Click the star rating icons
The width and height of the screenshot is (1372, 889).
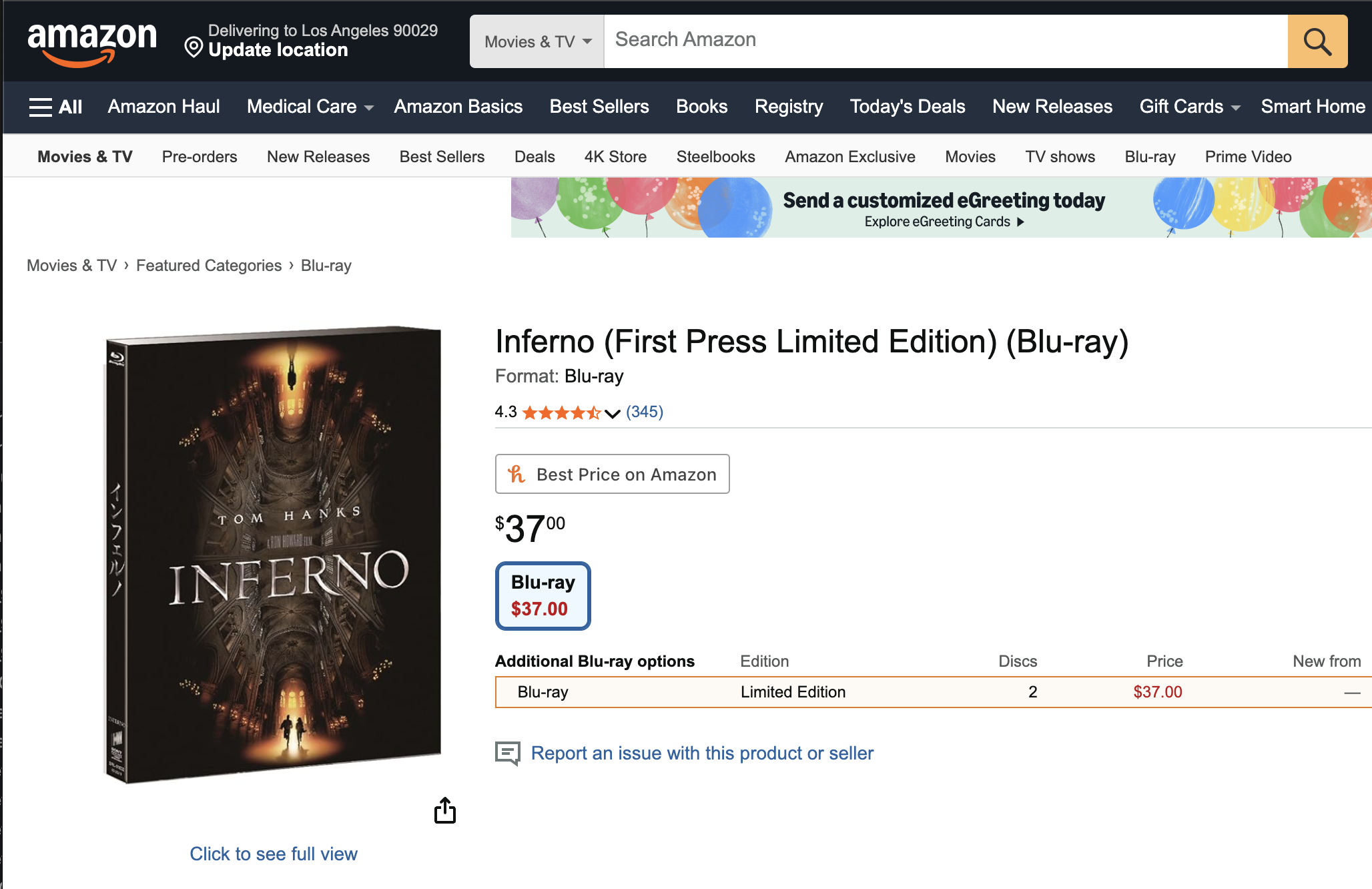(561, 412)
